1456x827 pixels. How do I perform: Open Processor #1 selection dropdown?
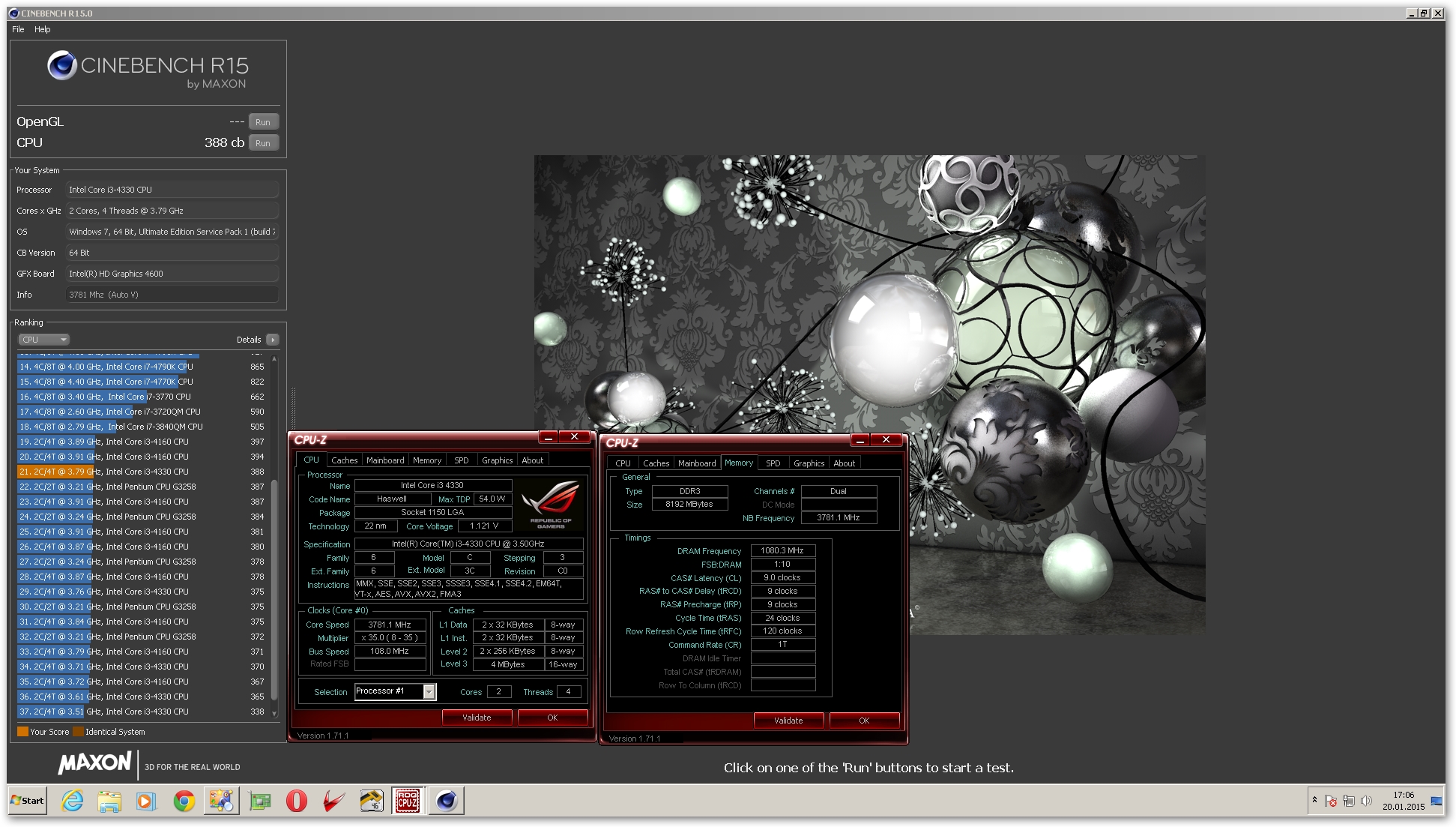(x=395, y=691)
